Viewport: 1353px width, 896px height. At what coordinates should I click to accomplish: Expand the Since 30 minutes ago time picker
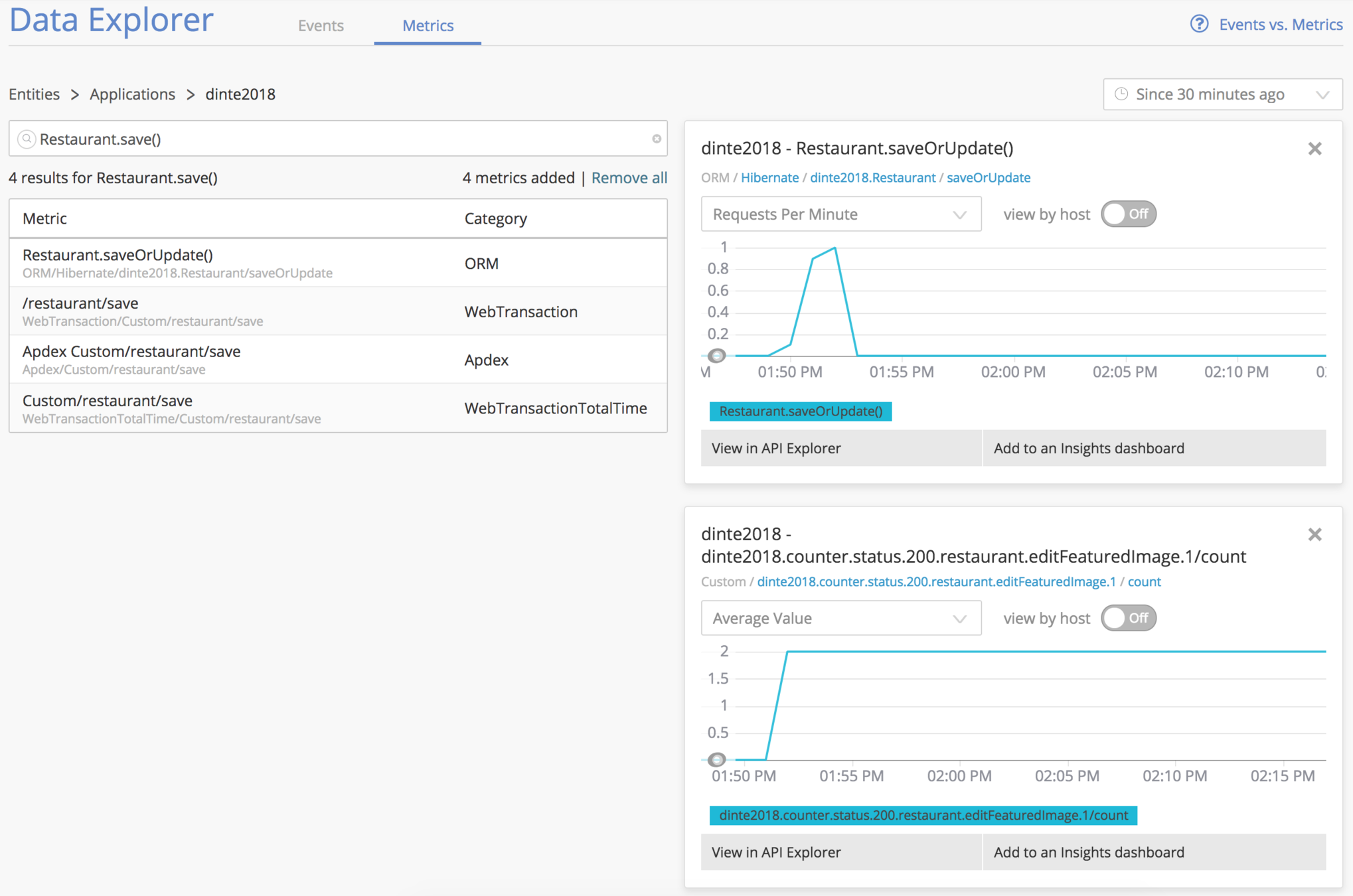coord(1222,94)
